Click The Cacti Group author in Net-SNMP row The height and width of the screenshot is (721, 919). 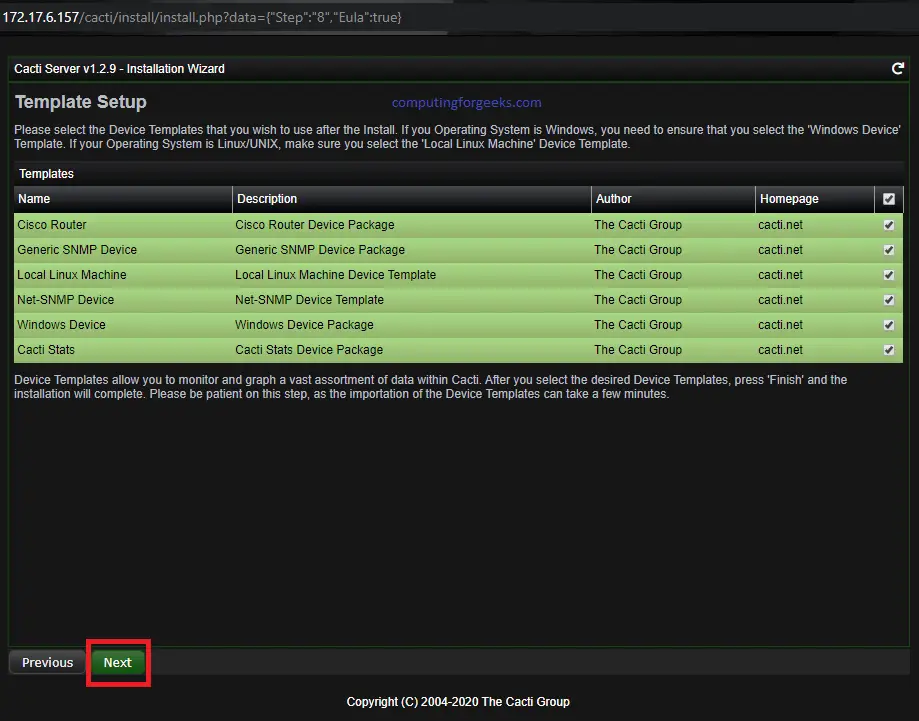point(638,300)
